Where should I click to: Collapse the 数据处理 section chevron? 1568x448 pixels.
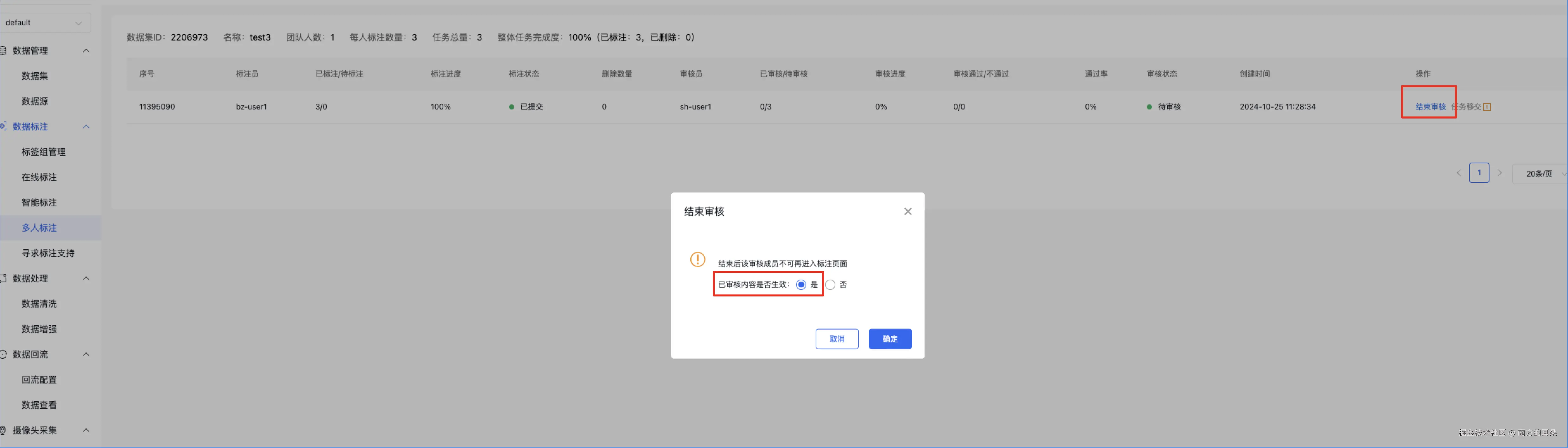pos(86,278)
